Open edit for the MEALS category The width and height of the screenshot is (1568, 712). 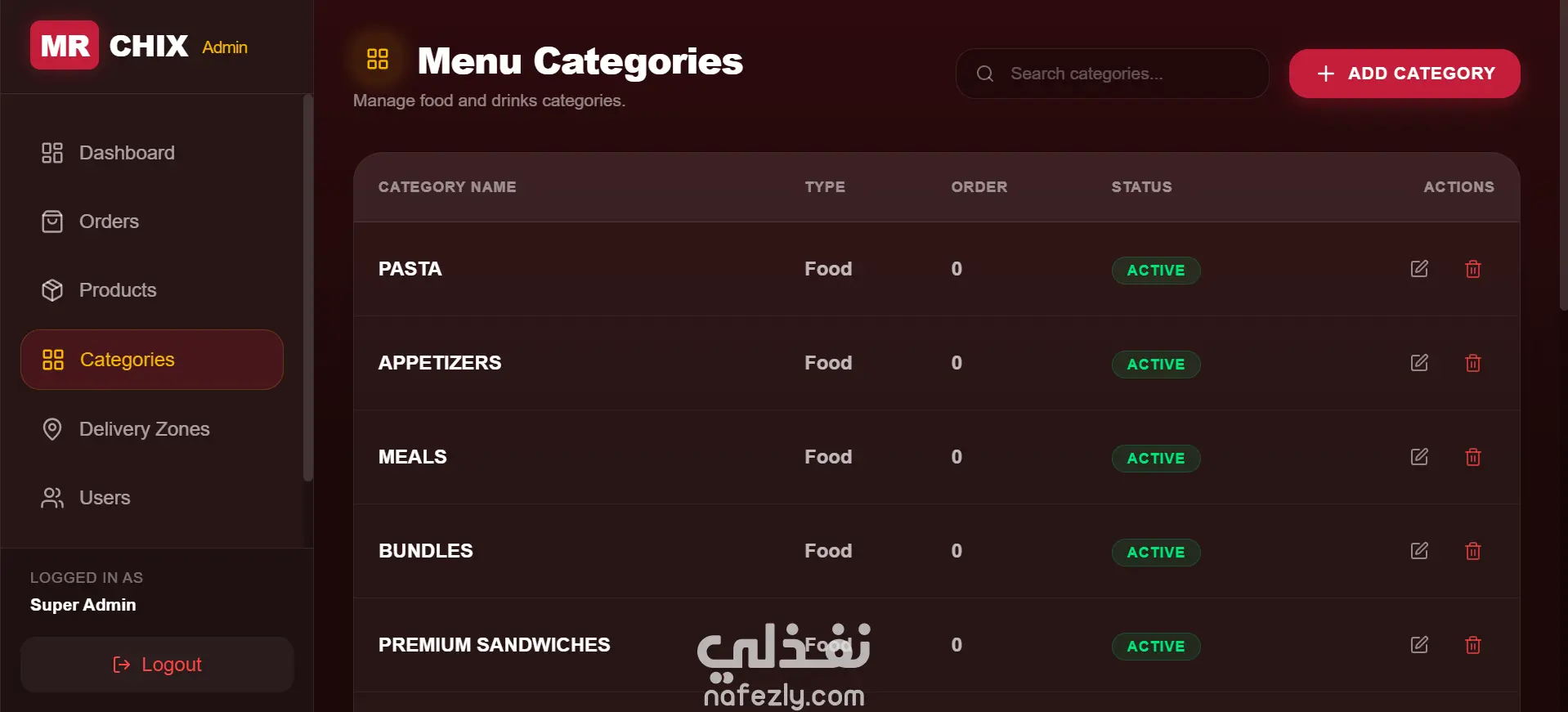[x=1419, y=457]
